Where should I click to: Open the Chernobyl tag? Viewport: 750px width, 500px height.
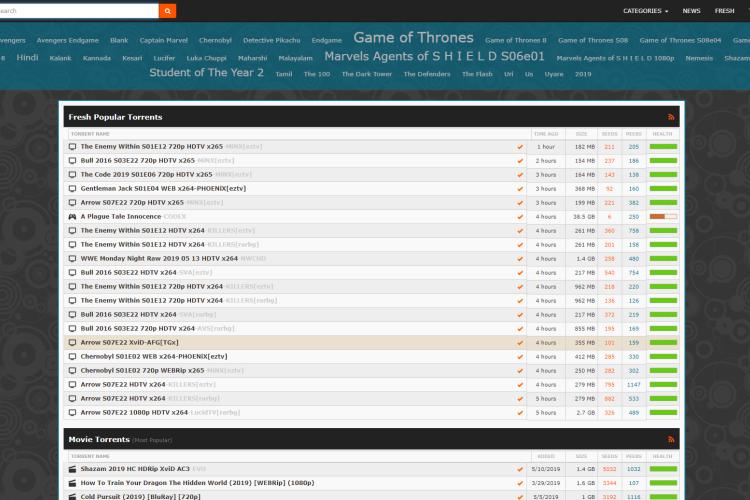coord(215,40)
